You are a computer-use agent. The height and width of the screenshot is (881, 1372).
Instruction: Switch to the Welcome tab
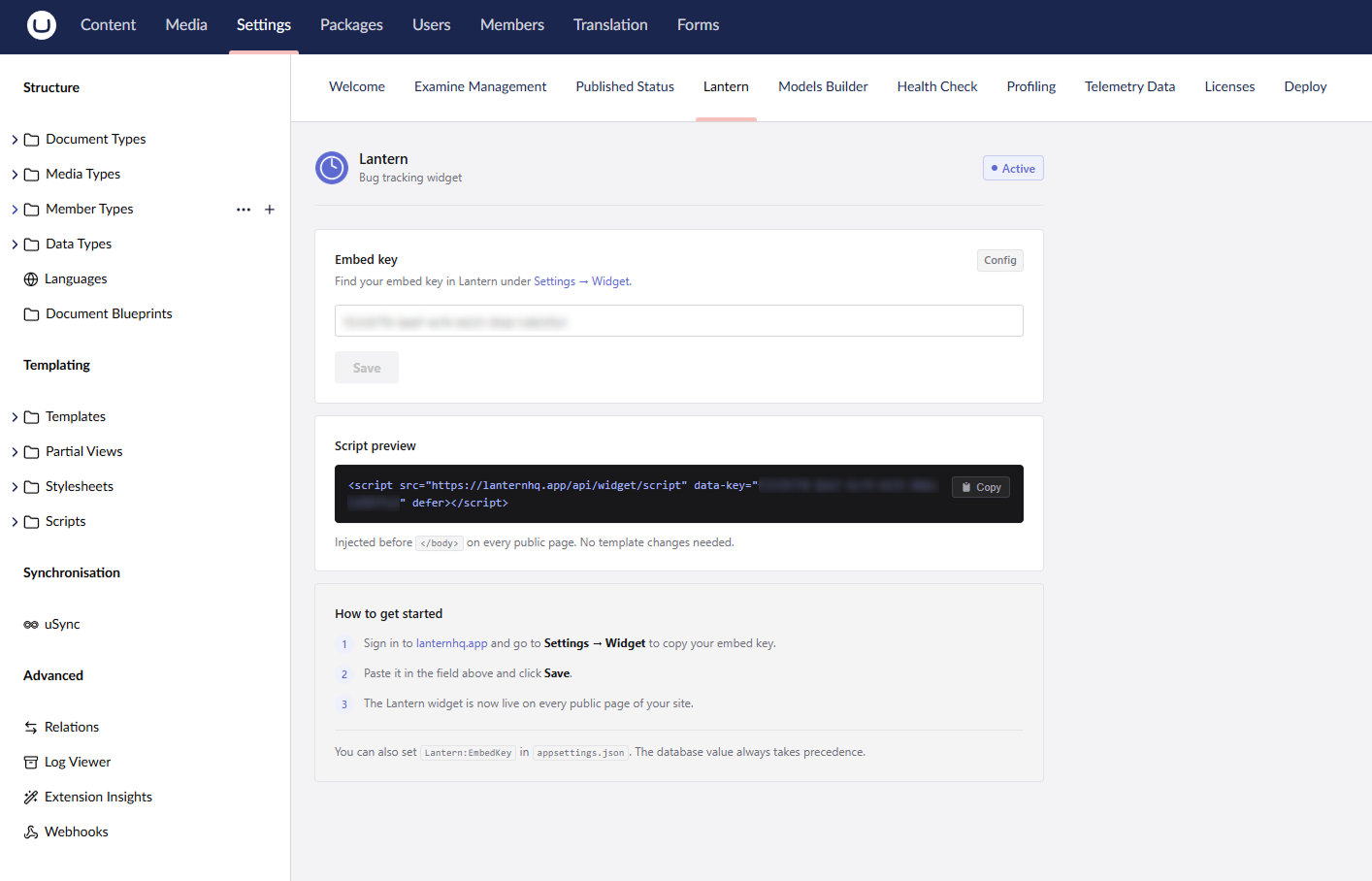(x=357, y=87)
